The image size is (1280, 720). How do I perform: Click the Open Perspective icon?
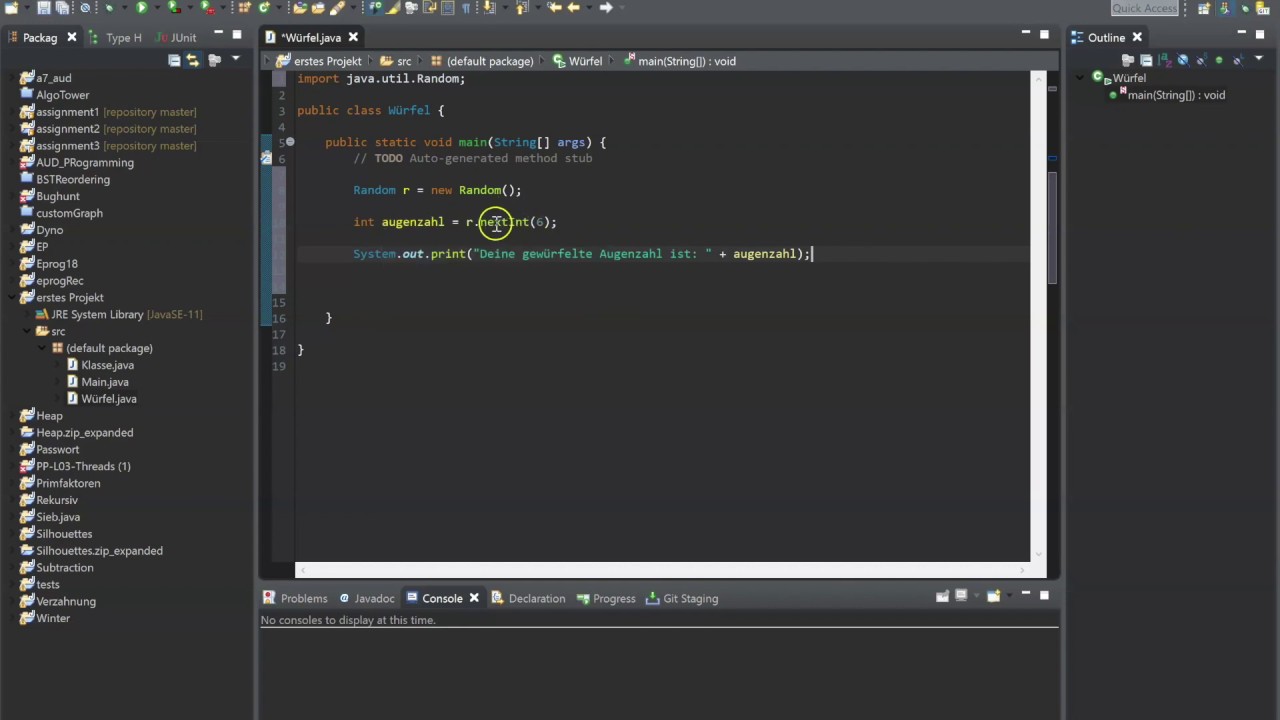pos(1204,8)
